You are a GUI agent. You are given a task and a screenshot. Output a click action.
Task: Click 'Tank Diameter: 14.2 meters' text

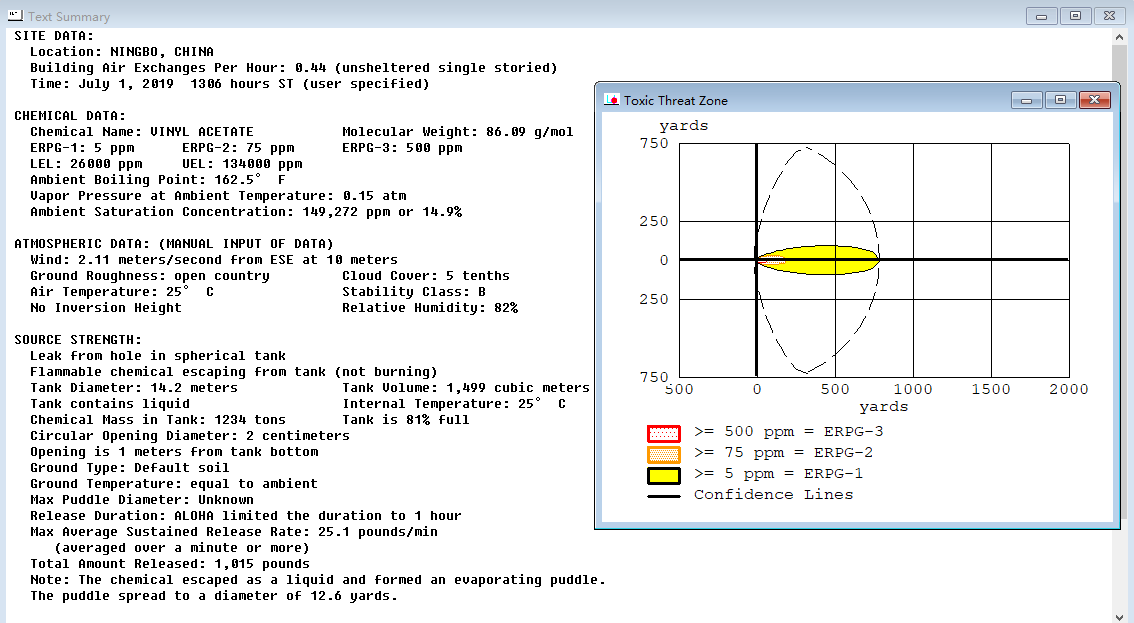pos(134,387)
